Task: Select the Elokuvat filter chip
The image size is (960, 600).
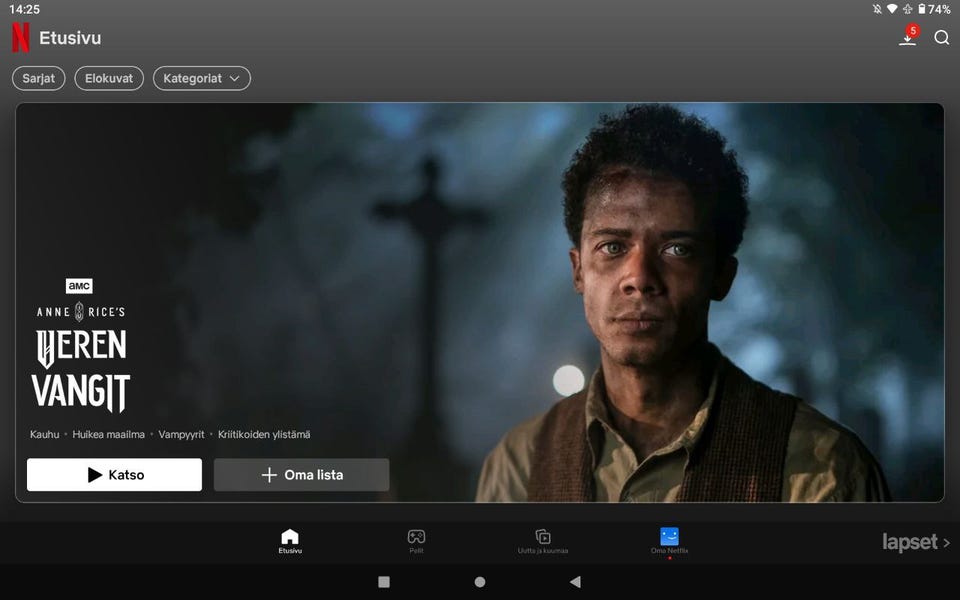Action: click(x=109, y=78)
